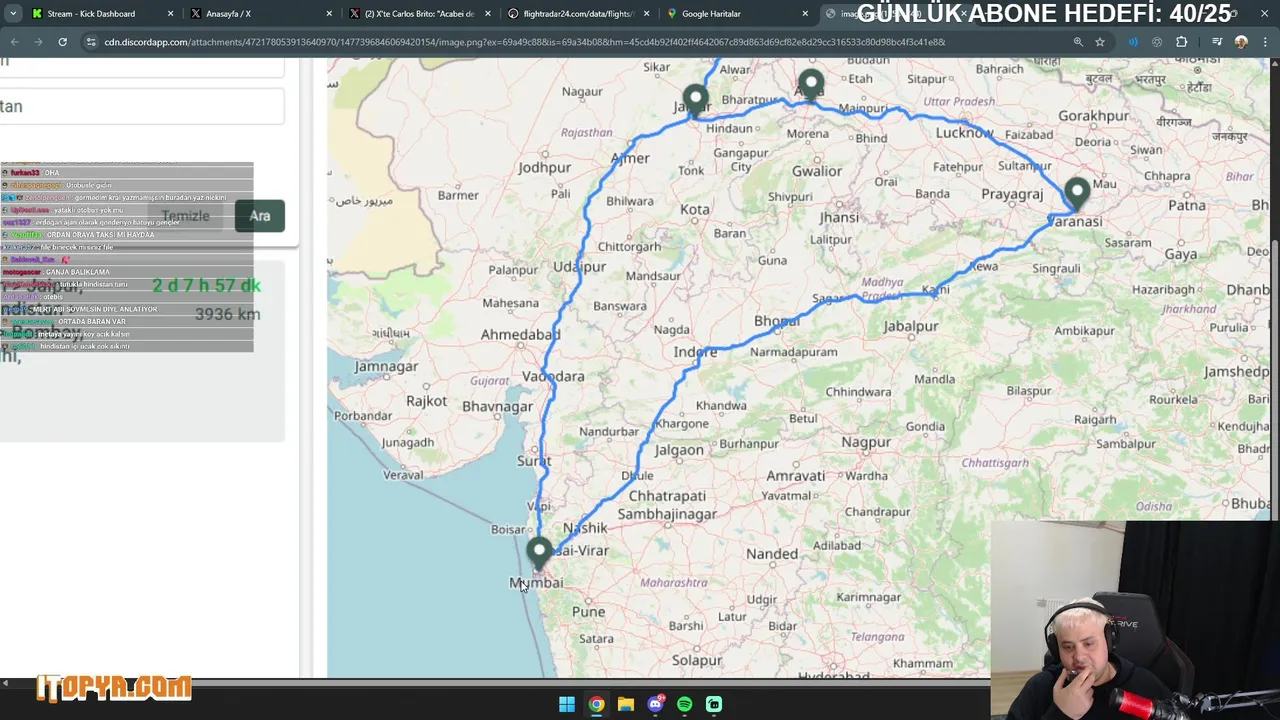The image size is (1280, 720).
Task: Click the Lucknow label on the map
Action: (964, 133)
